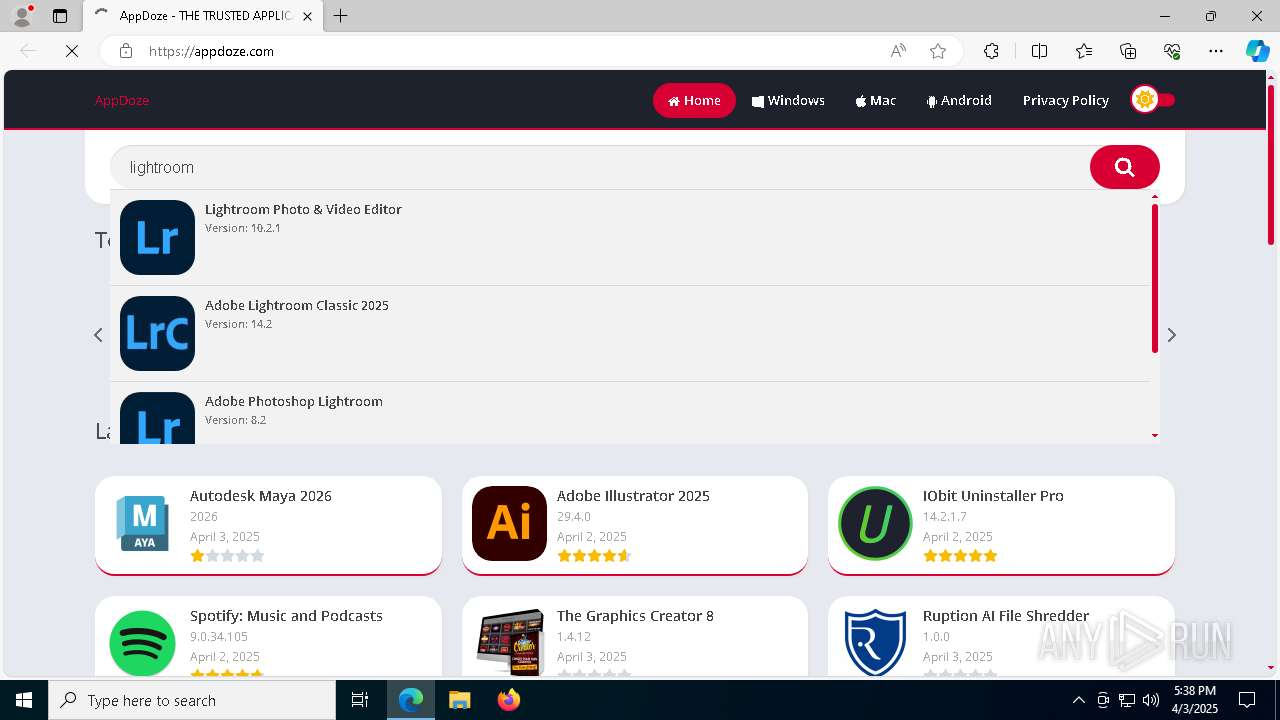Click search results scroll-down arrow
This screenshot has width=1280, height=720.
tap(1155, 436)
